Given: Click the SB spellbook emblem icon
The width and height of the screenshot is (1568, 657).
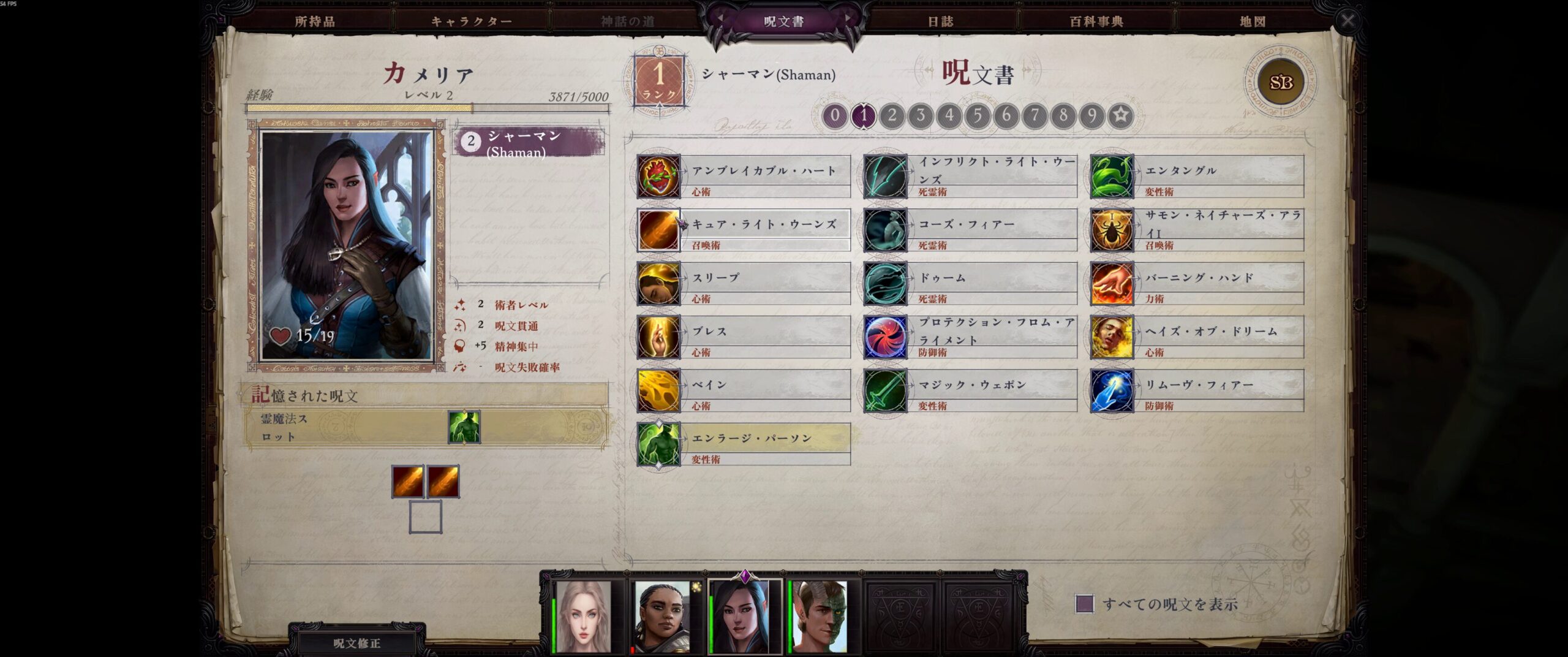Looking at the screenshot, I should pos(1280,82).
